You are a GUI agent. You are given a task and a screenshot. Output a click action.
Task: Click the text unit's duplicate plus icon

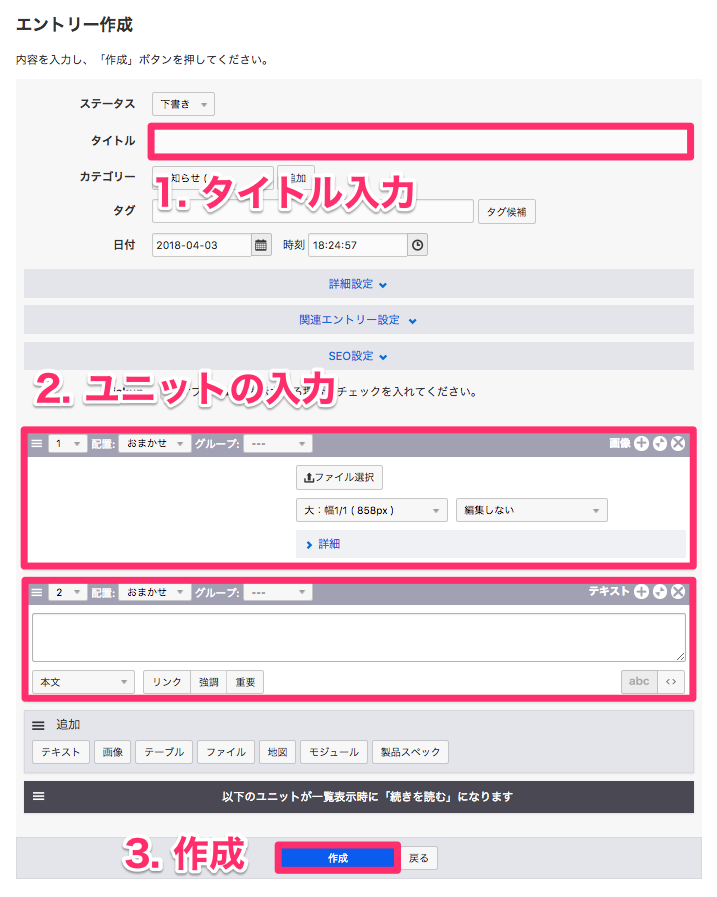(660, 592)
